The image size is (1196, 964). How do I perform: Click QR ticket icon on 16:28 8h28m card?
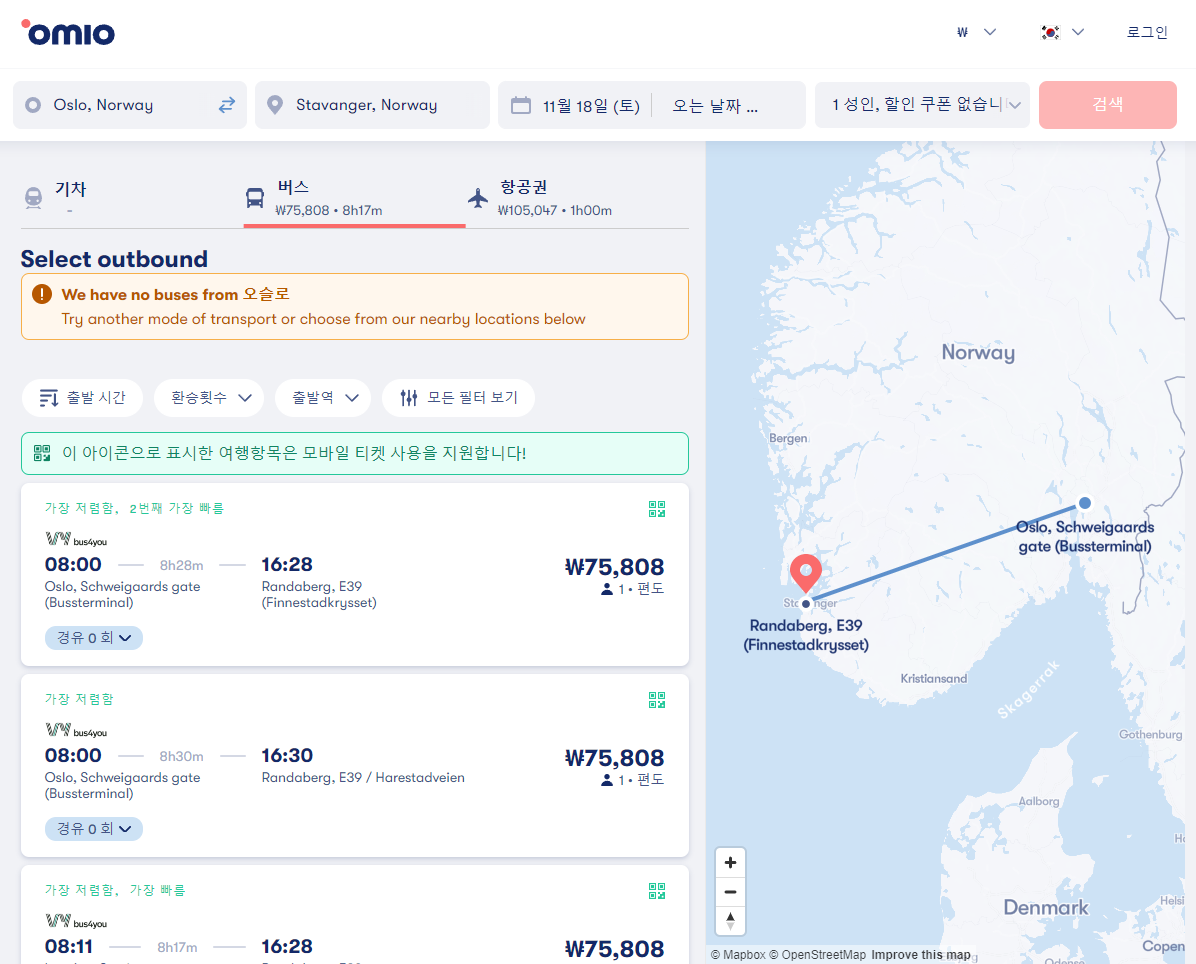[x=657, y=509]
